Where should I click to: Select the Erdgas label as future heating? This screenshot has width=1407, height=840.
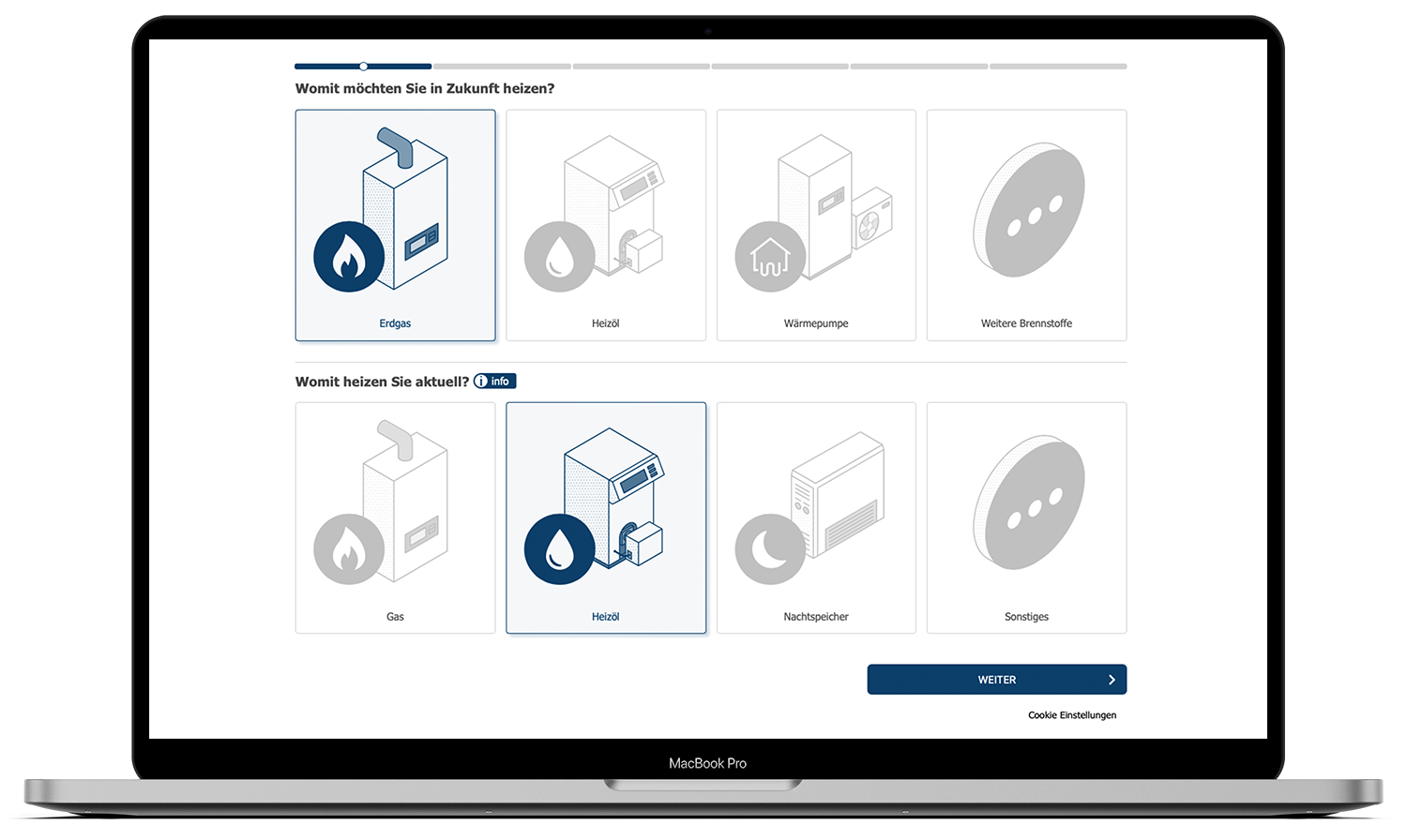pyautogui.click(x=395, y=323)
